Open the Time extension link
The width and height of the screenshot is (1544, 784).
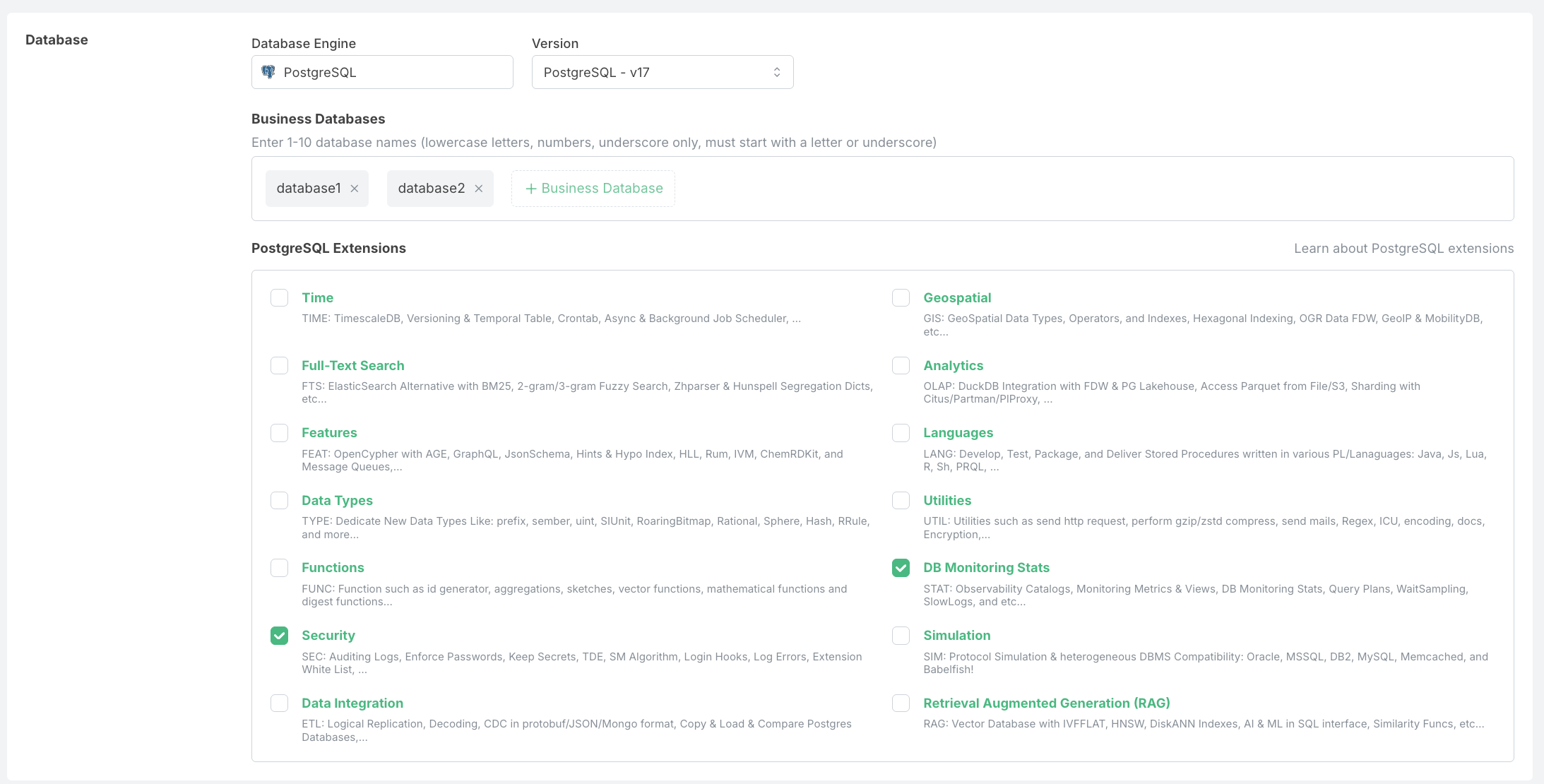[x=318, y=298]
